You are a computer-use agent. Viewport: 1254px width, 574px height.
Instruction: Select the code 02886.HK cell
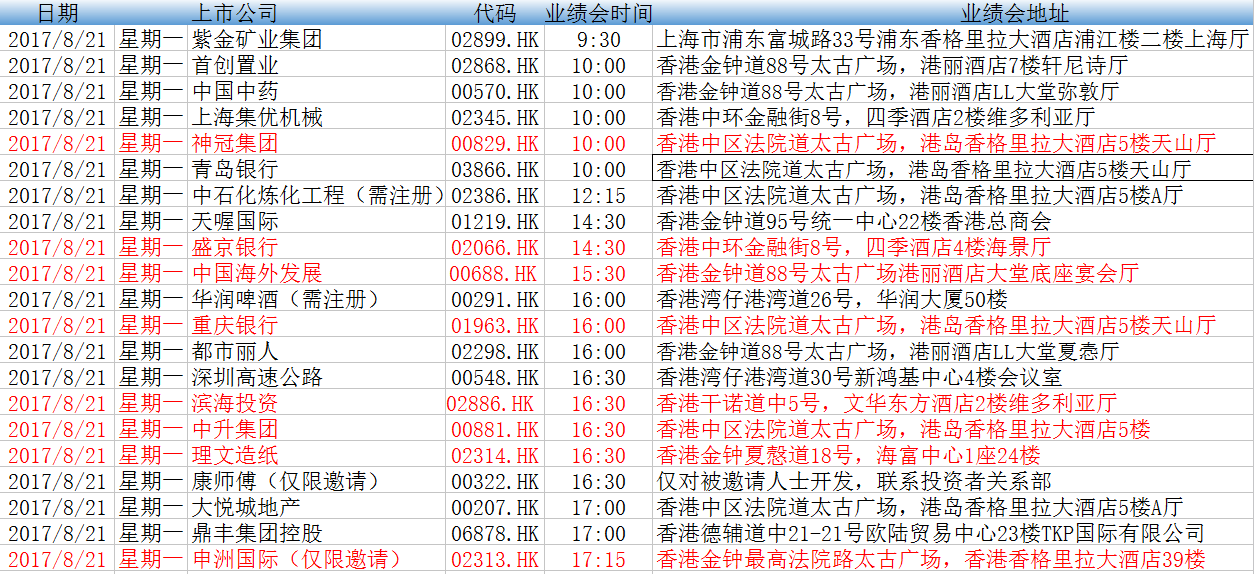click(491, 404)
